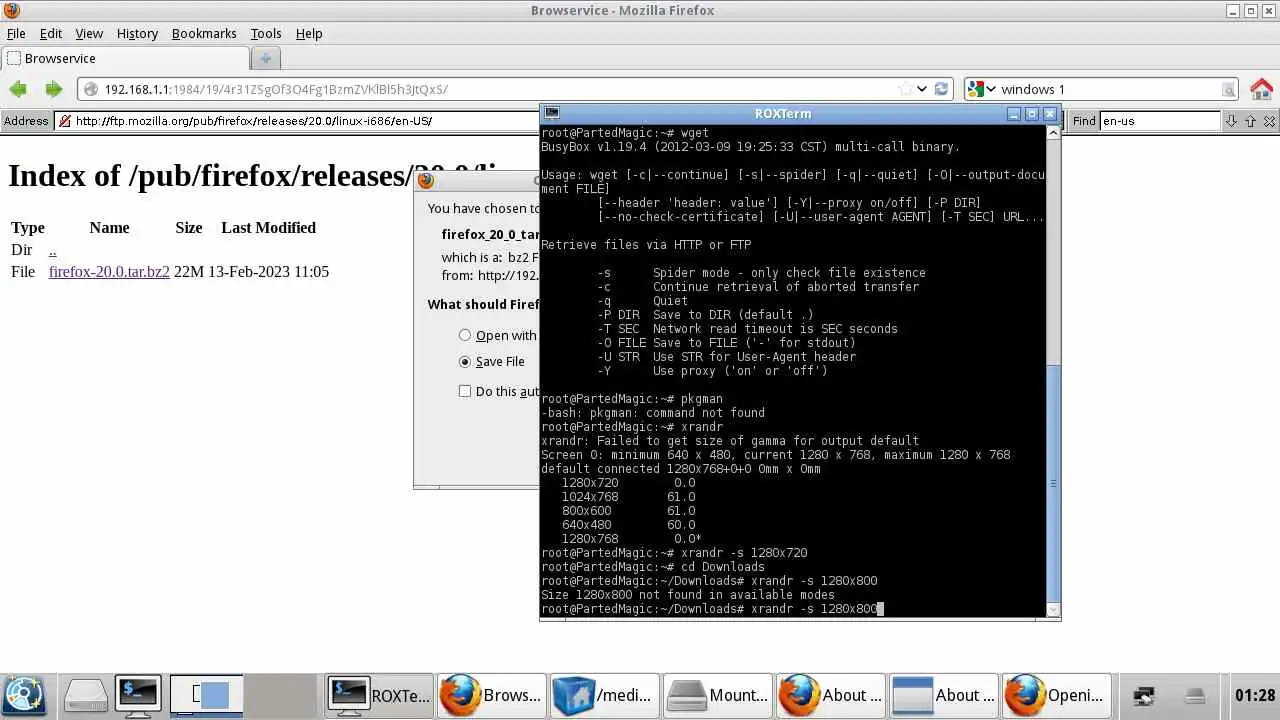Open the Parted Magic start menu
This screenshot has height=720, width=1280.
(24, 695)
